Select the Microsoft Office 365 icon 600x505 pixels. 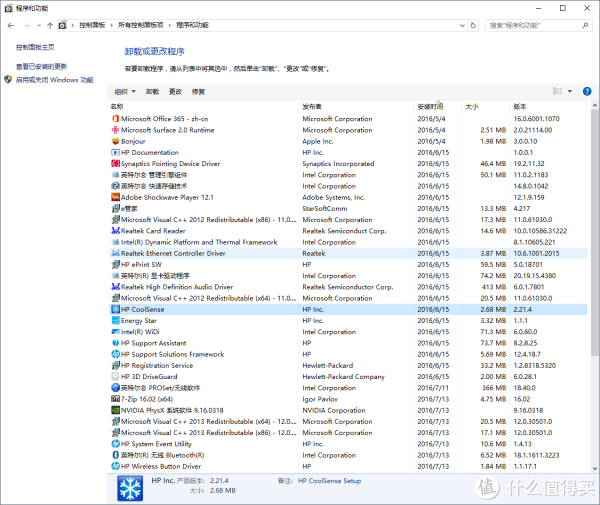click(x=115, y=119)
